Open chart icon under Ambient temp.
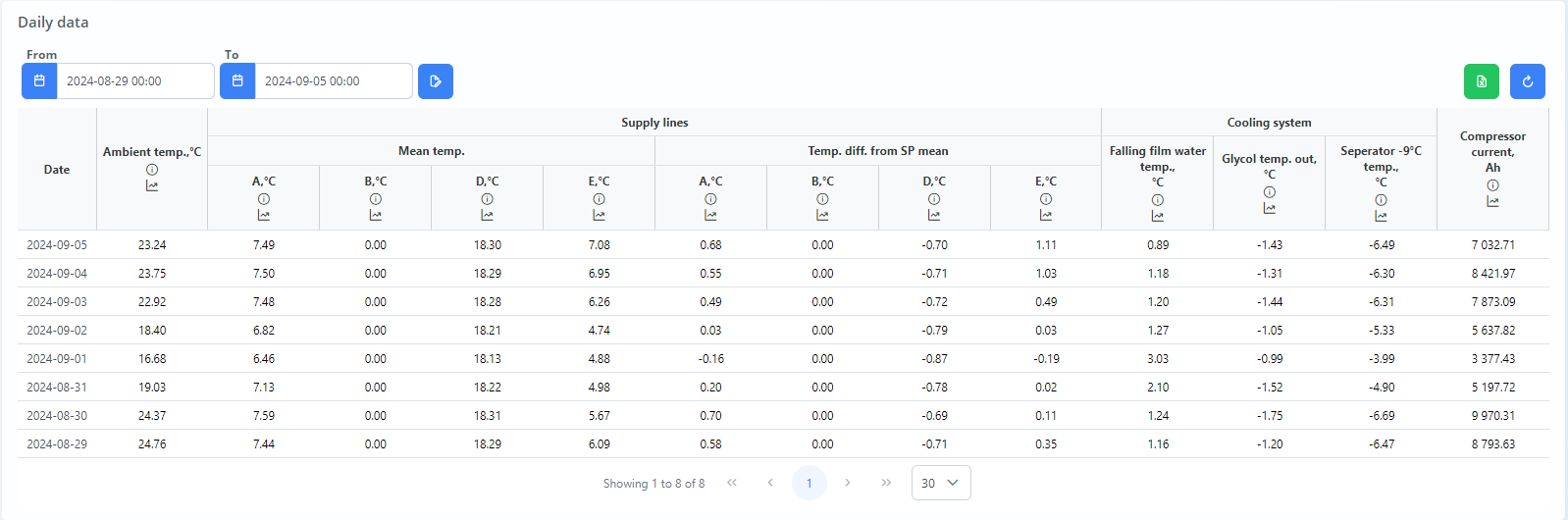This screenshot has height=520, width=1568. pyautogui.click(x=152, y=185)
